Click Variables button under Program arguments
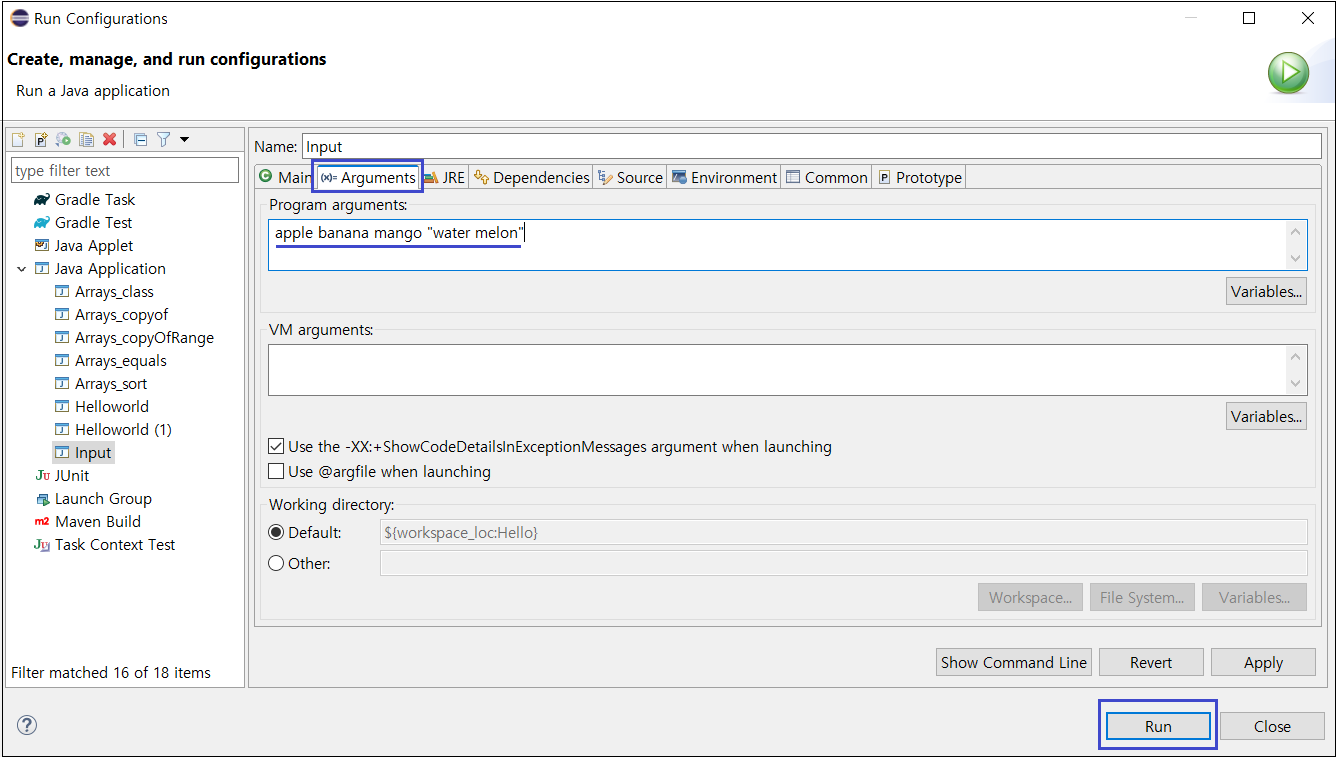The height and width of the screenshot is (761, 1340). click(x=1266, y=292)
